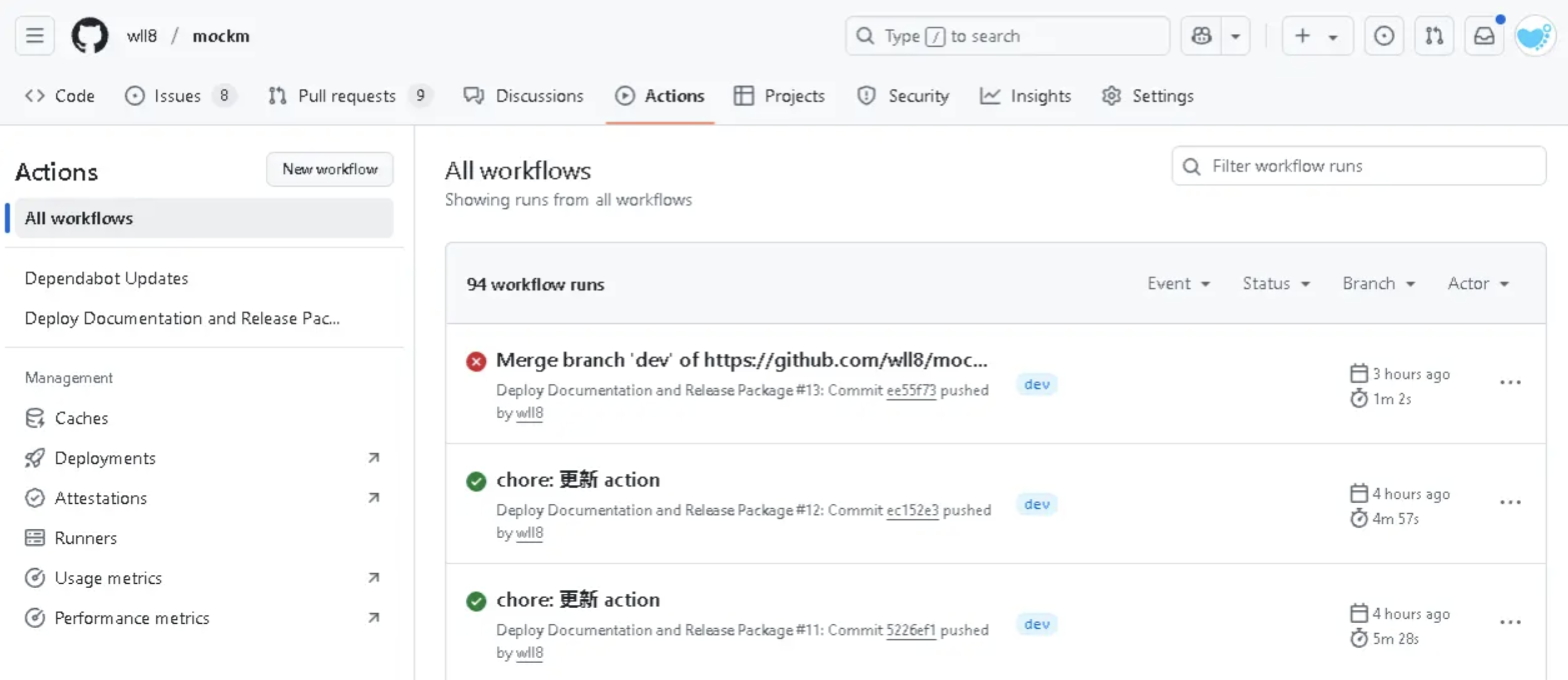Click green success icon for run #12
Image resolution: width=1568 pixels, height=680 pixels.
[476, 481]
